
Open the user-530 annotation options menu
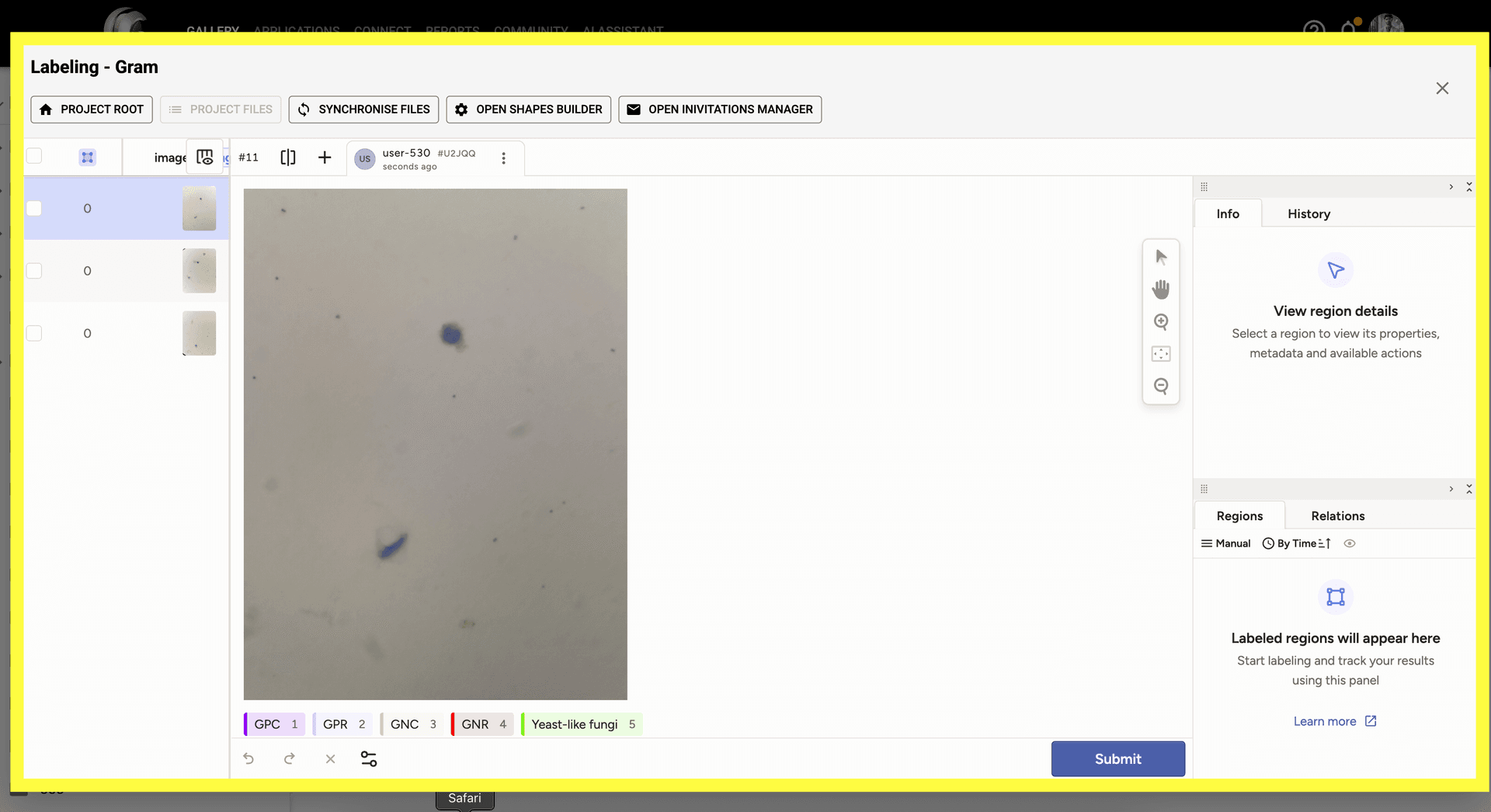[x=503, y=158]
